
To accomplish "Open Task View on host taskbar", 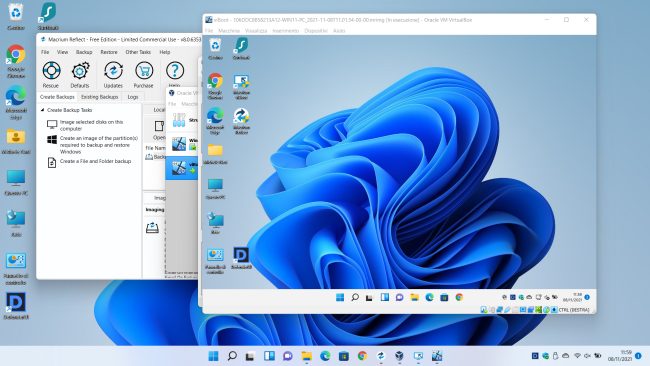I will [x=250, y=356].
